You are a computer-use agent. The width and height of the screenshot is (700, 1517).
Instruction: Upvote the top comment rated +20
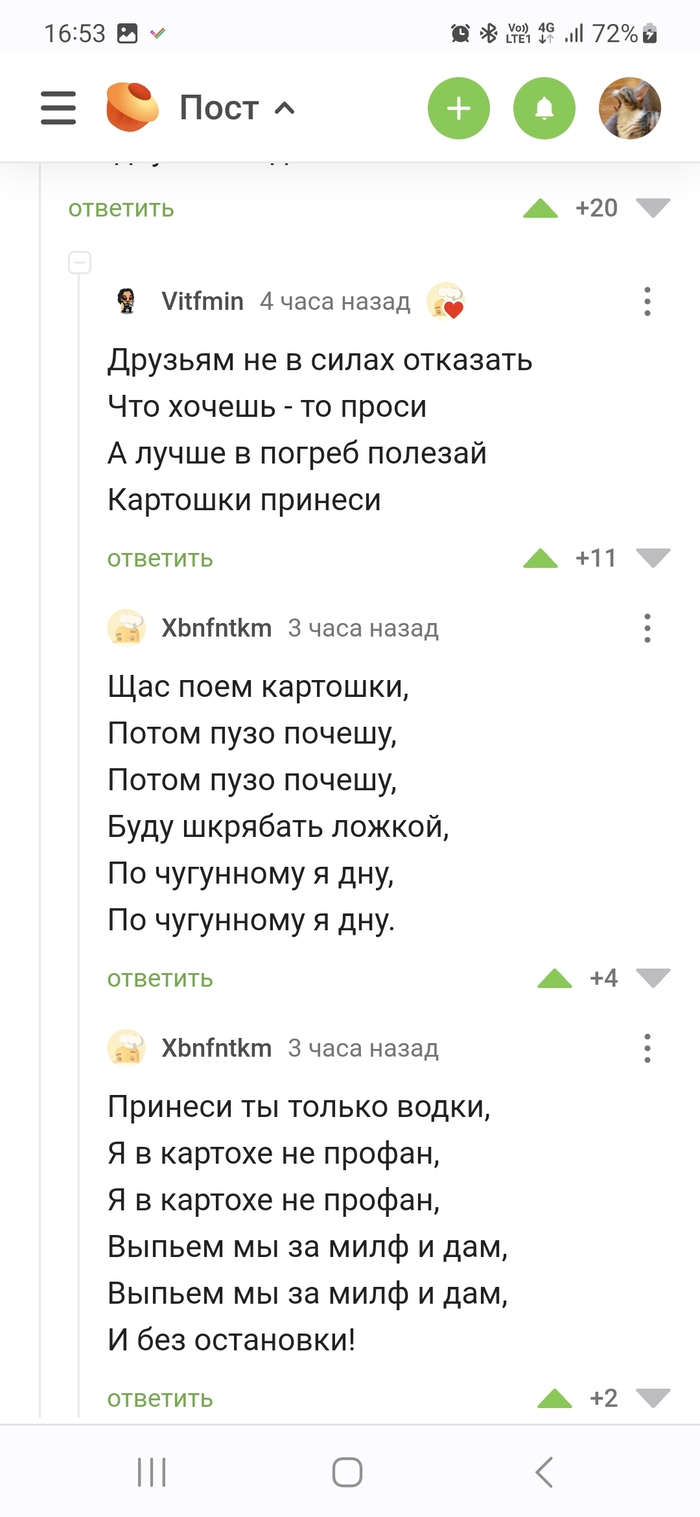540,208
